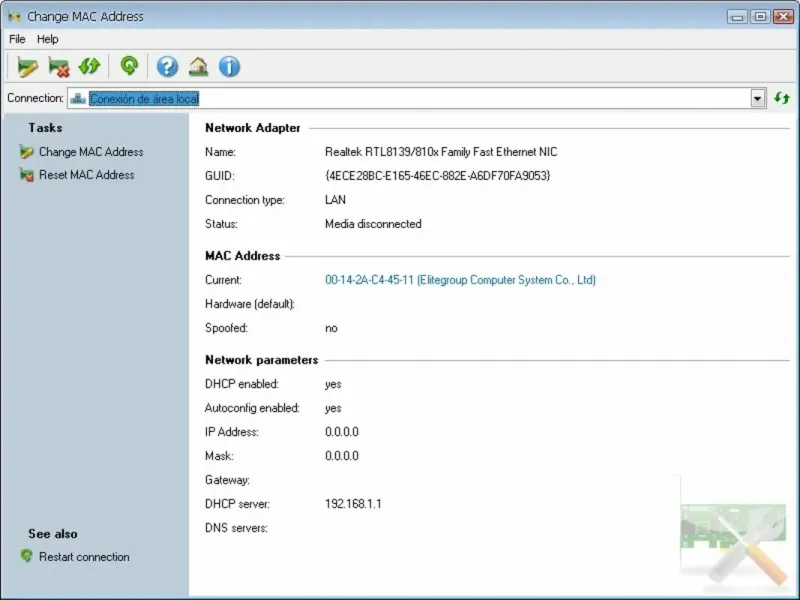Click the Gateway label

click(227, 480)
